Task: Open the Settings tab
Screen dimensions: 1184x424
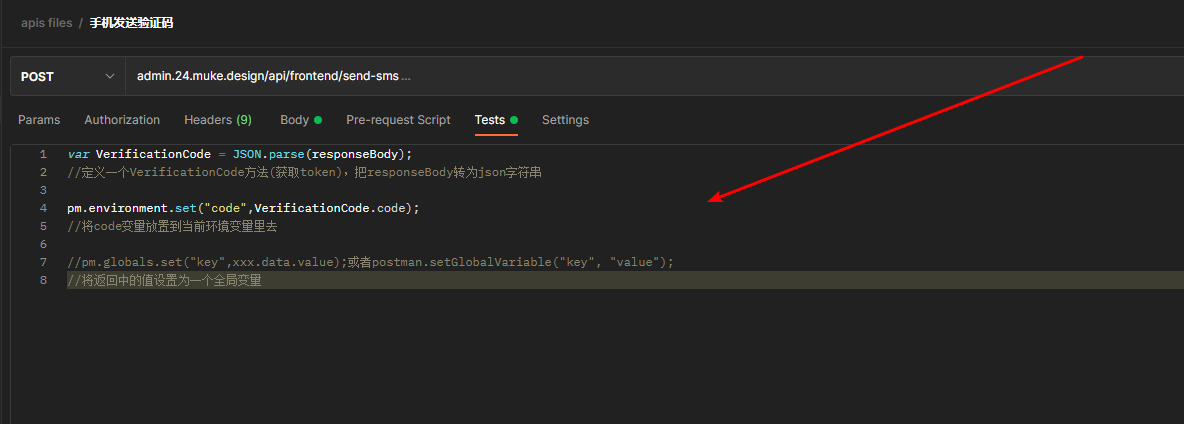Action: [566, 120]
